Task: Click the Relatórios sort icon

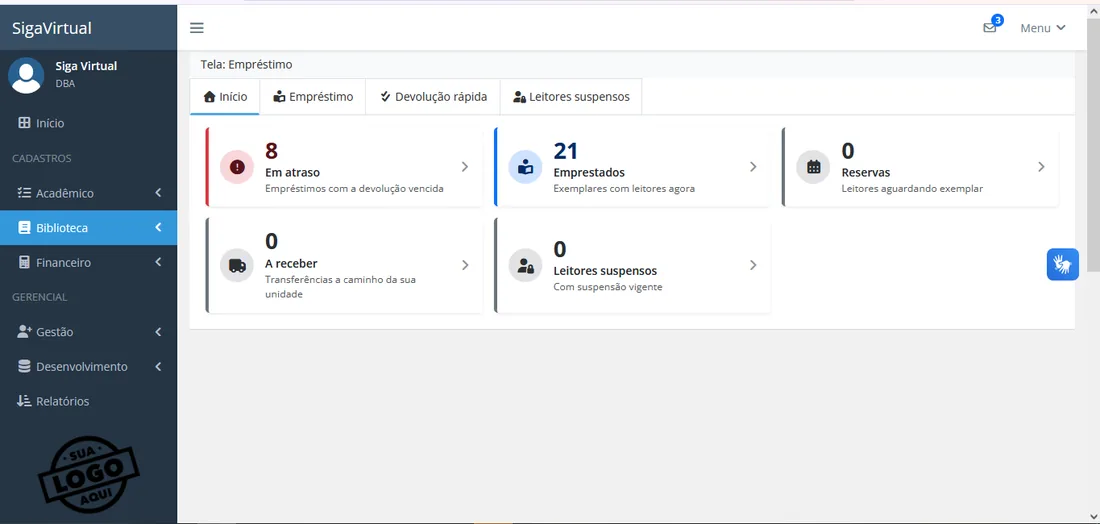Action: [24, 401]
